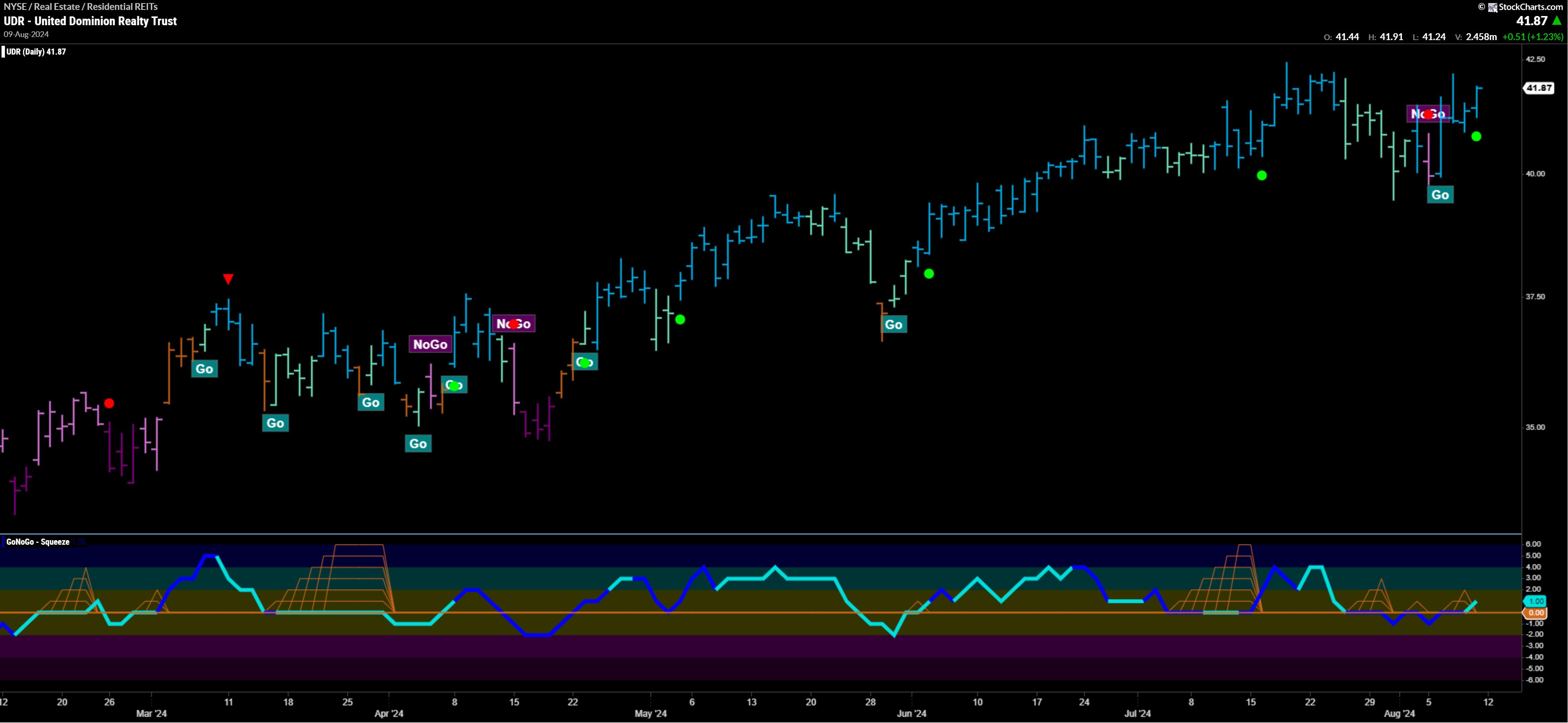
Task: Click the Go label under the August low
Action: point(1440,195)
